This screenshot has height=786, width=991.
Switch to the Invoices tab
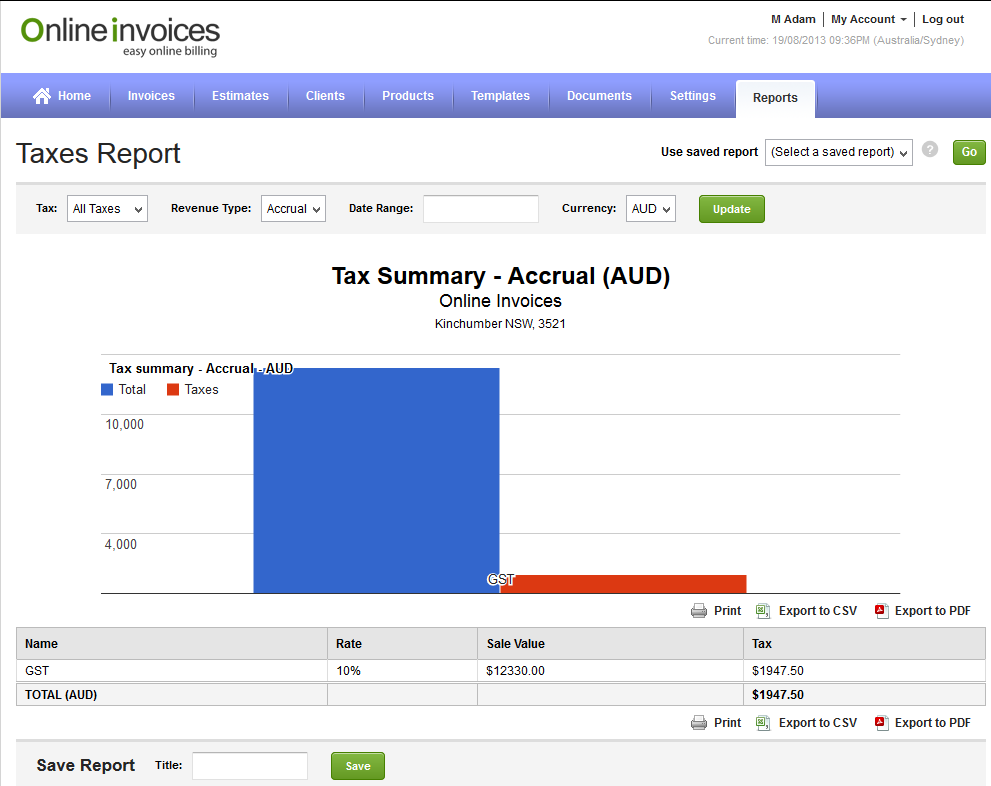151,96
